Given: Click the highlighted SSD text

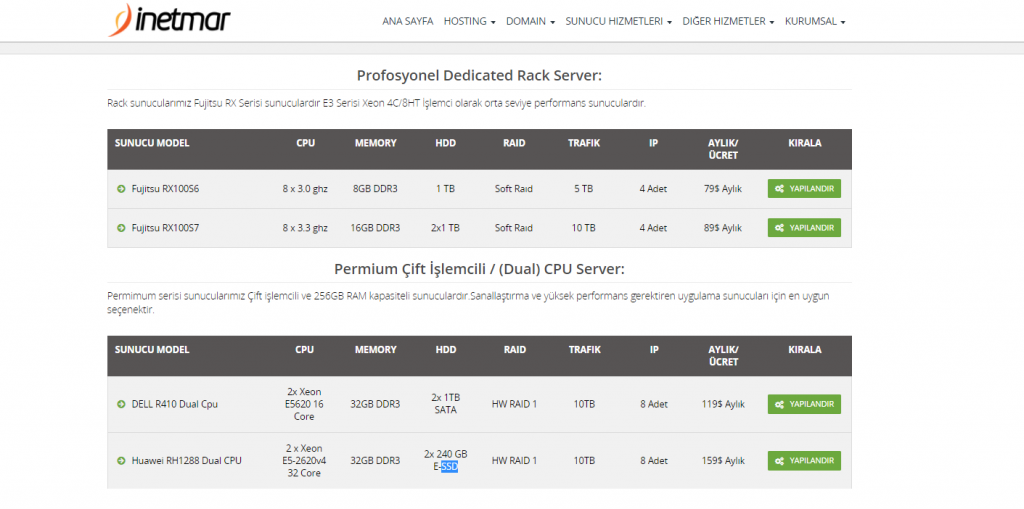Looking at the screenshot, I should [x=449, y=467].
